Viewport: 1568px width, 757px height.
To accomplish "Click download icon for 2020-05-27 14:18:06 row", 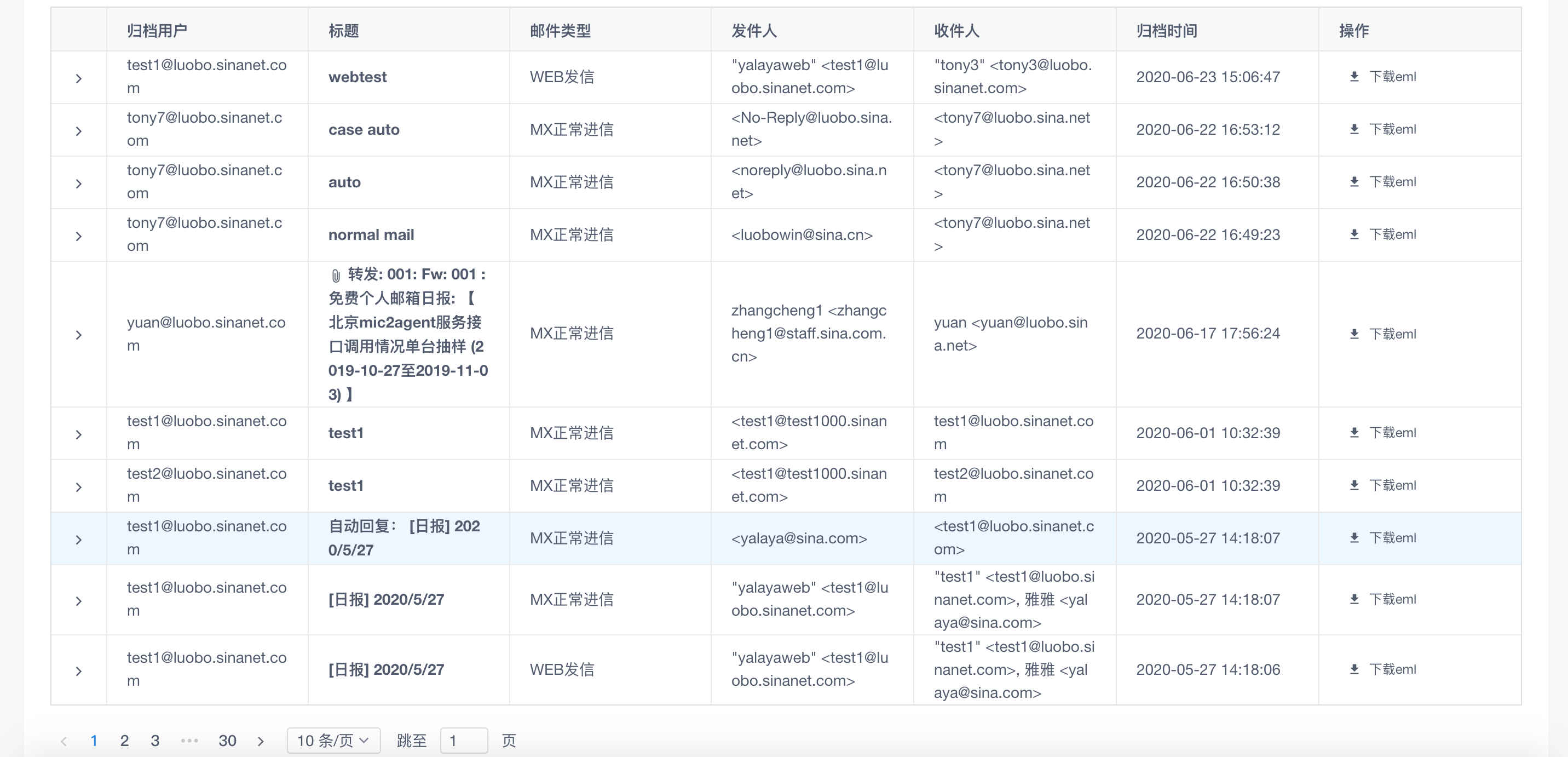I will [x=1354, y=669].
